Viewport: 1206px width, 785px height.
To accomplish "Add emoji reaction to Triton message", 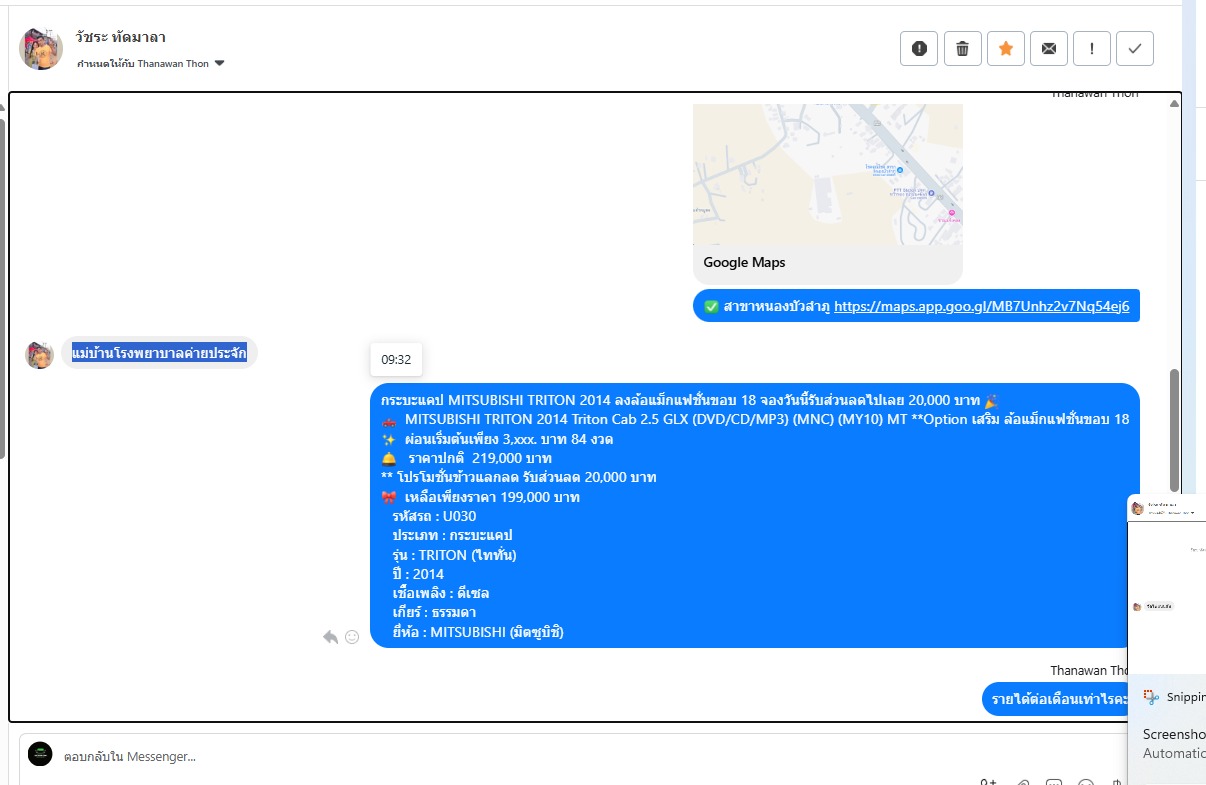I will coord(352,637).
